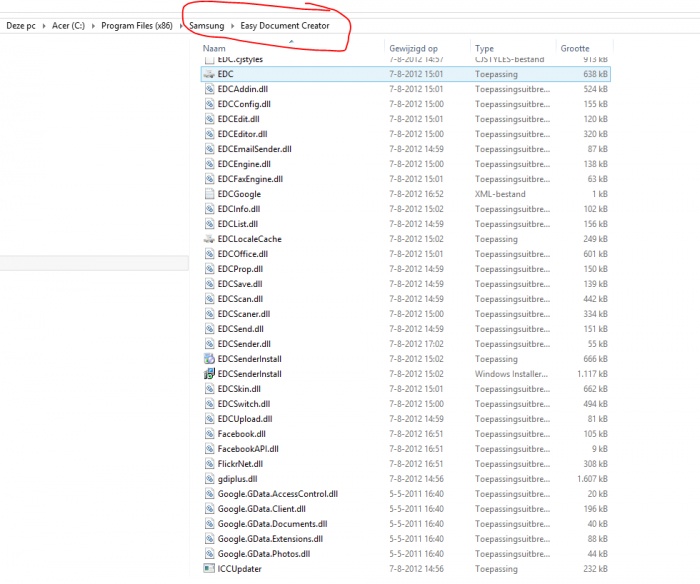The width and height of the screenshot is (700, 584).
Task: Click the 7-8-2012 16:52 date cell
Action: [x=417, y=194]
